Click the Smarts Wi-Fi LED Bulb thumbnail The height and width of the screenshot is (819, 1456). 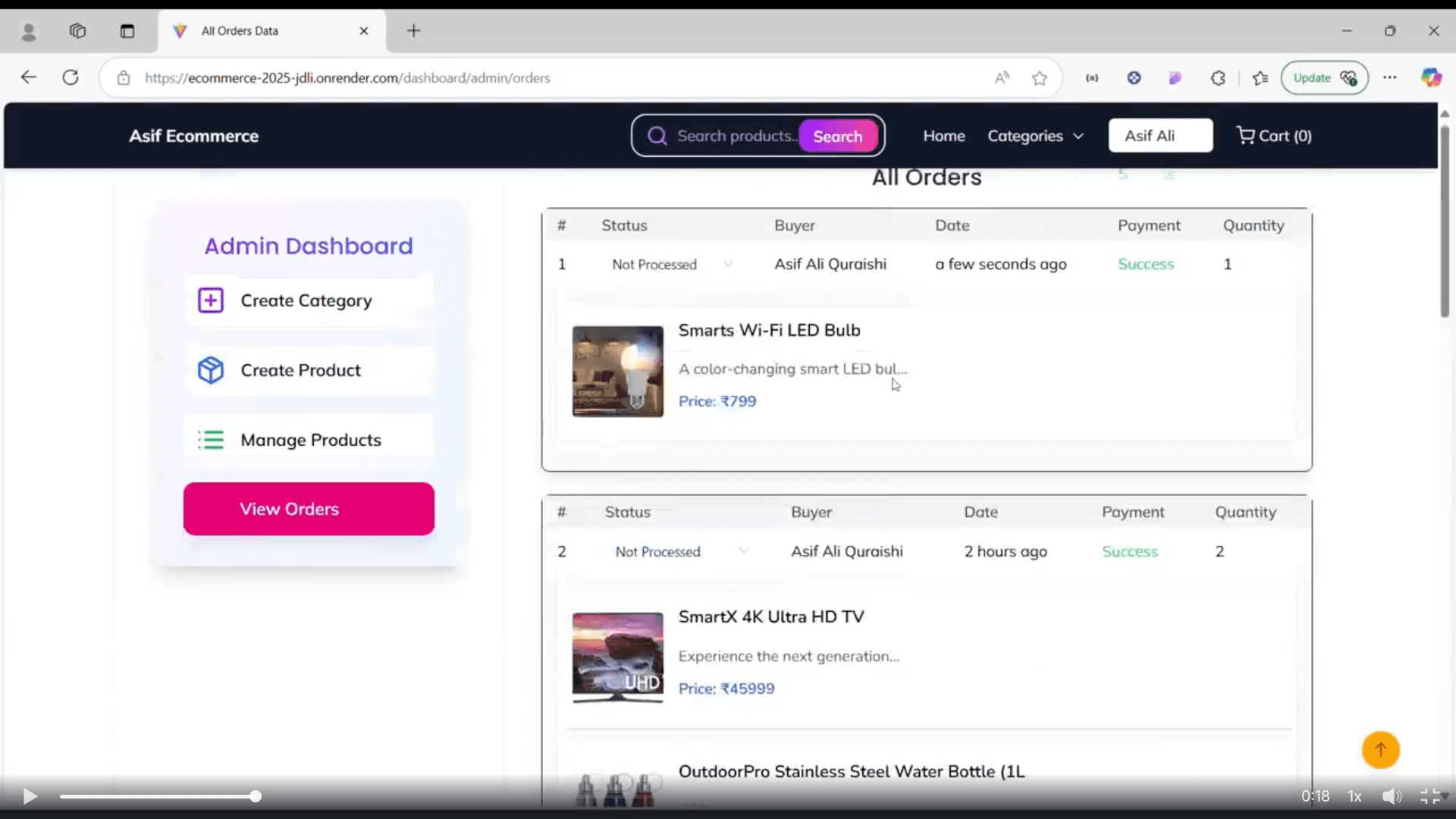tap(617, 372)
